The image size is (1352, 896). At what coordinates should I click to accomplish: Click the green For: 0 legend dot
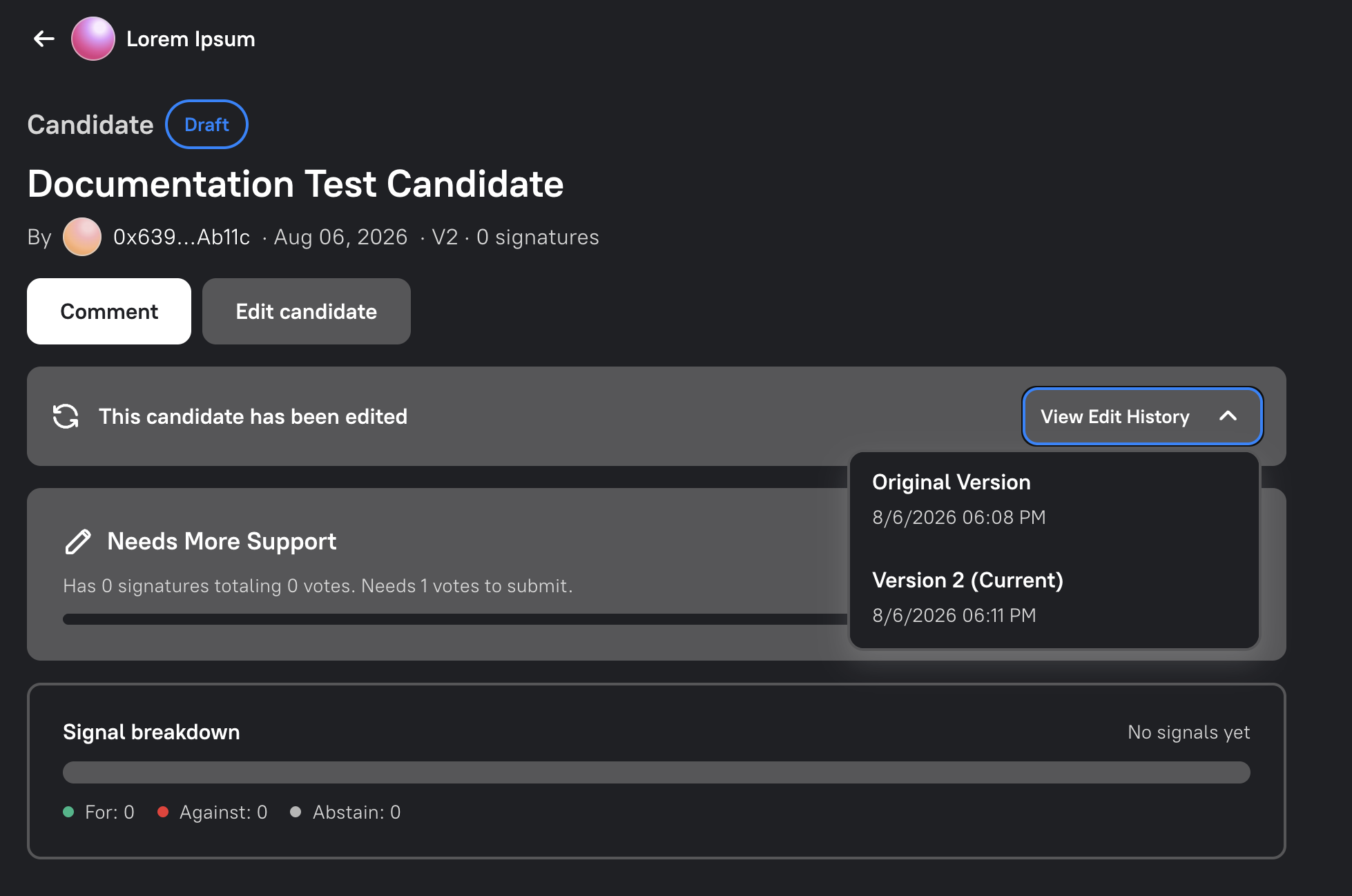click(x=68, y=812)
